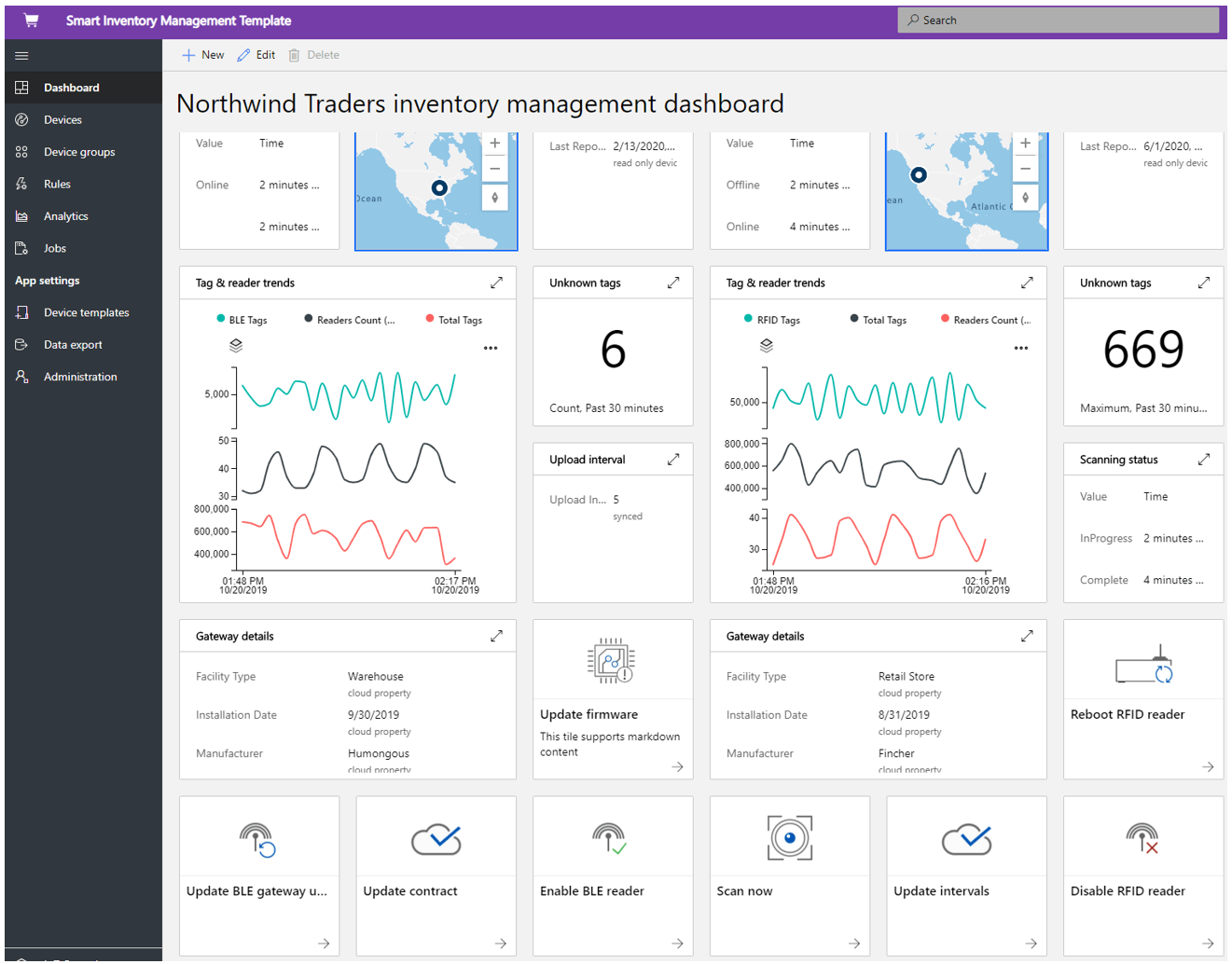This screenshot has height=964, width=1232.
Task: Click the New dashboard button
Action: [203, 55]
